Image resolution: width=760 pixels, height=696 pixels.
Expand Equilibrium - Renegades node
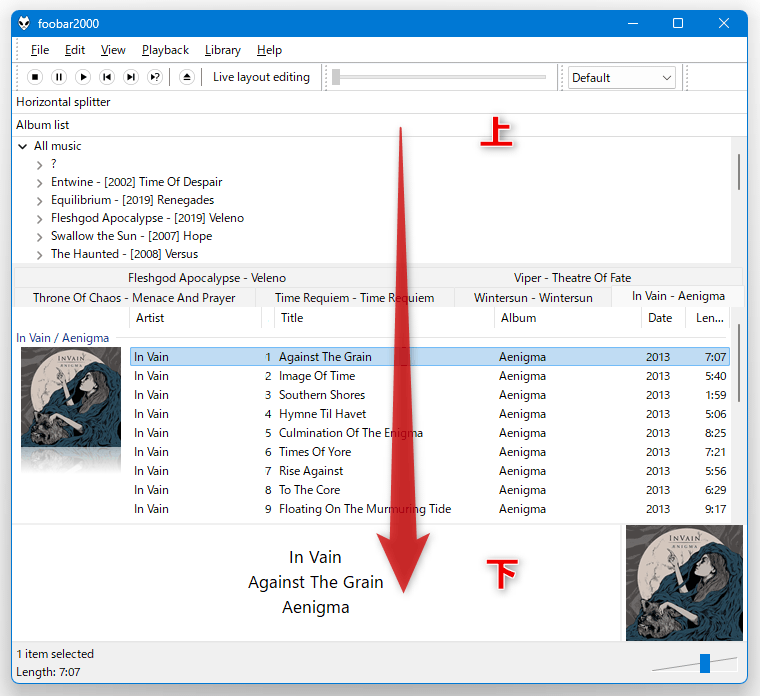pos(40,201)
